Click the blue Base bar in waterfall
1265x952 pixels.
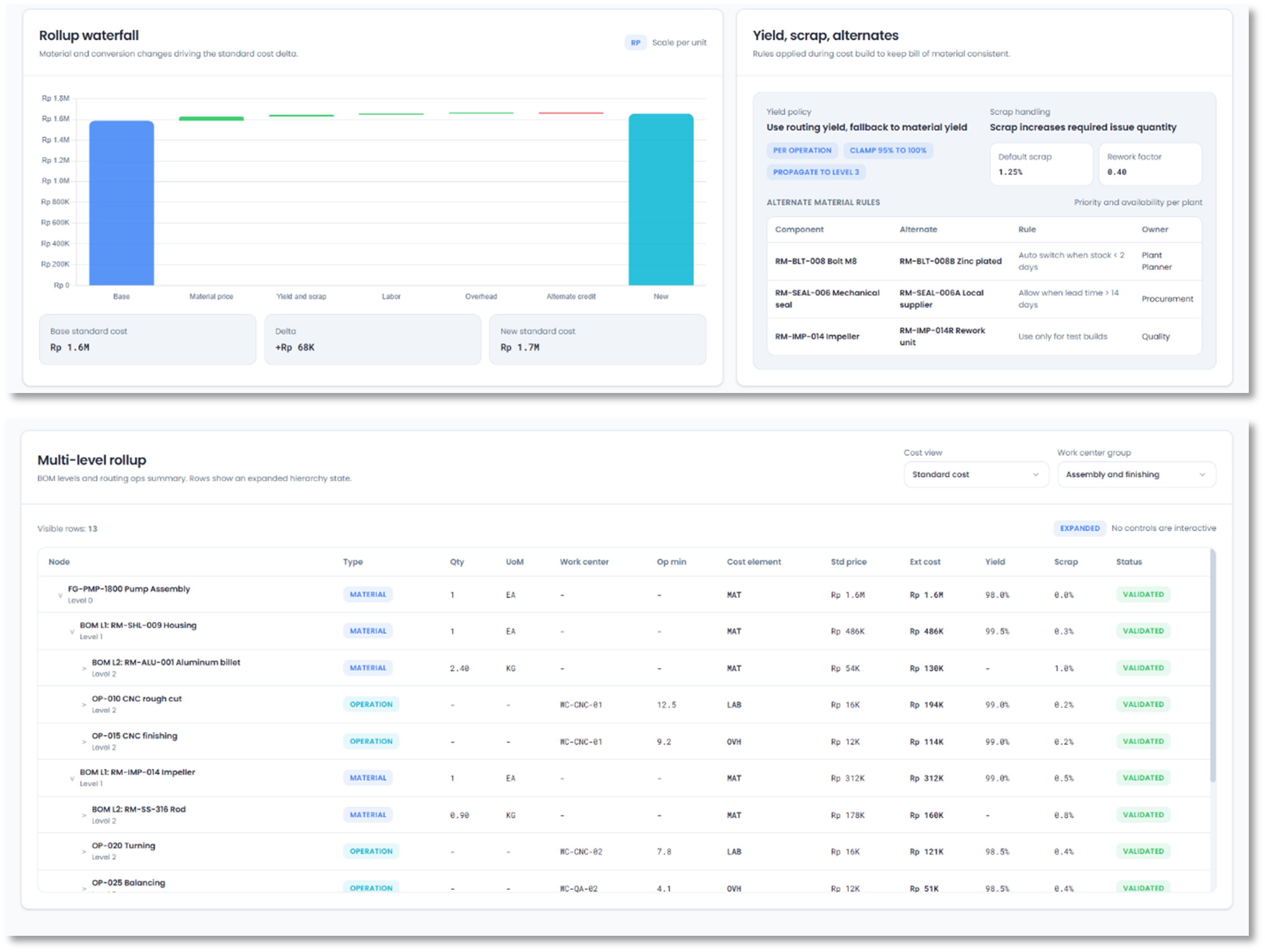coord(121,203)
